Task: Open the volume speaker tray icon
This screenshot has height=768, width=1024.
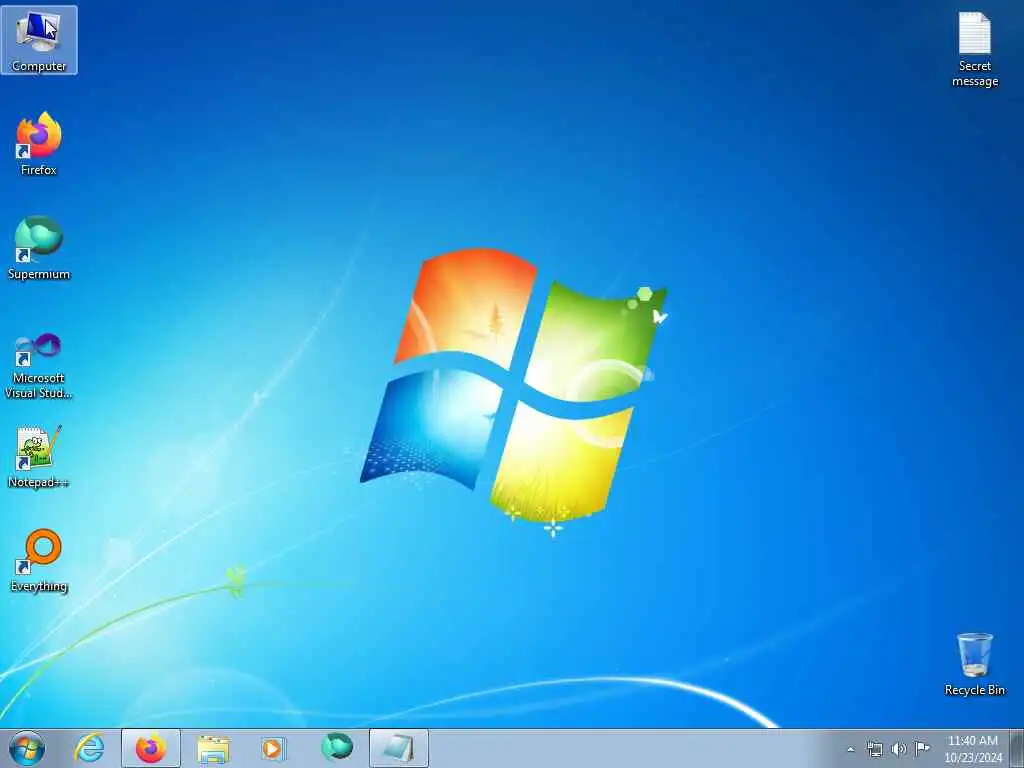Action: coord(899,749)
